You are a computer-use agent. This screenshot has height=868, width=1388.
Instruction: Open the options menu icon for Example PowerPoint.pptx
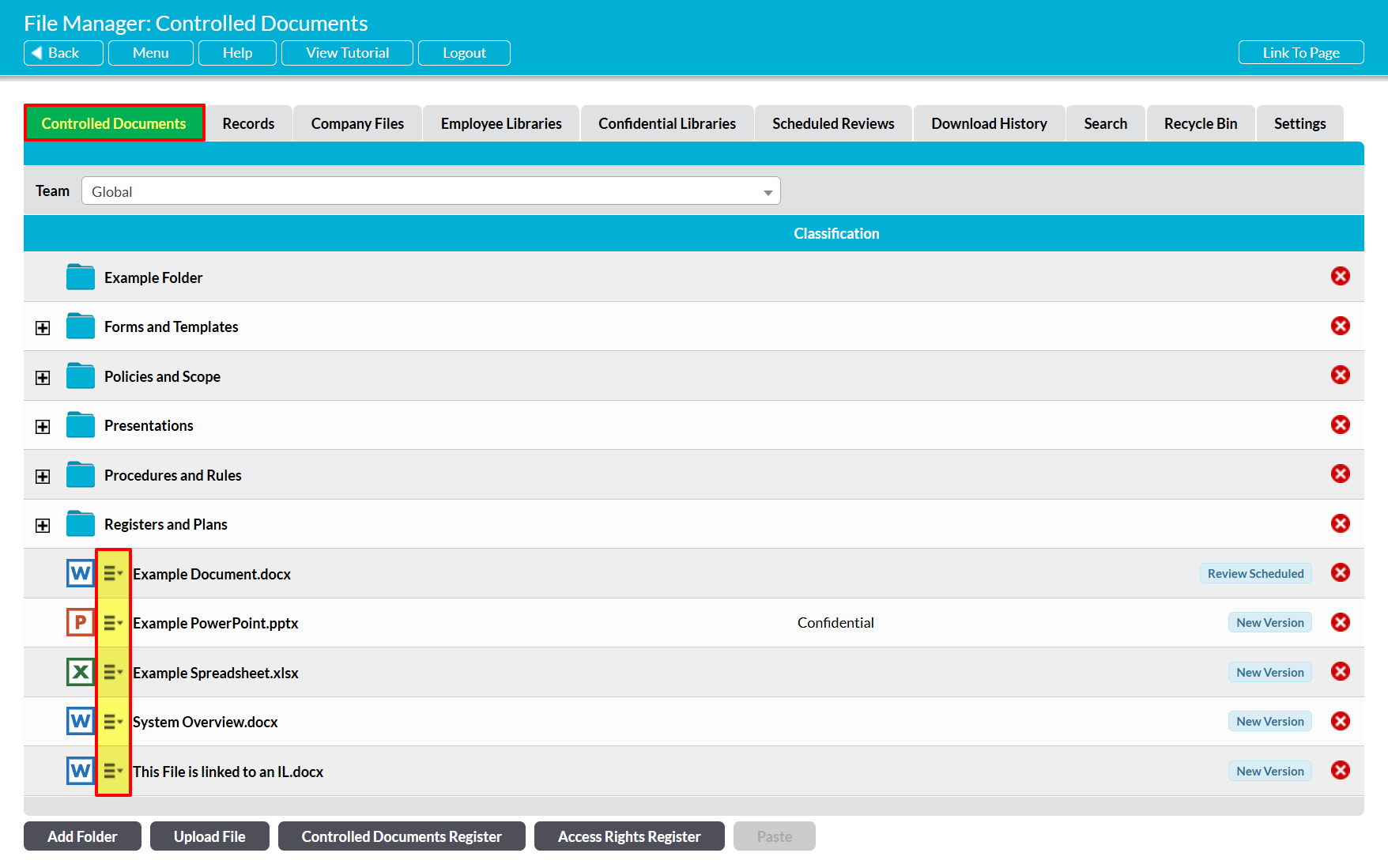click(x=113, y=623)
